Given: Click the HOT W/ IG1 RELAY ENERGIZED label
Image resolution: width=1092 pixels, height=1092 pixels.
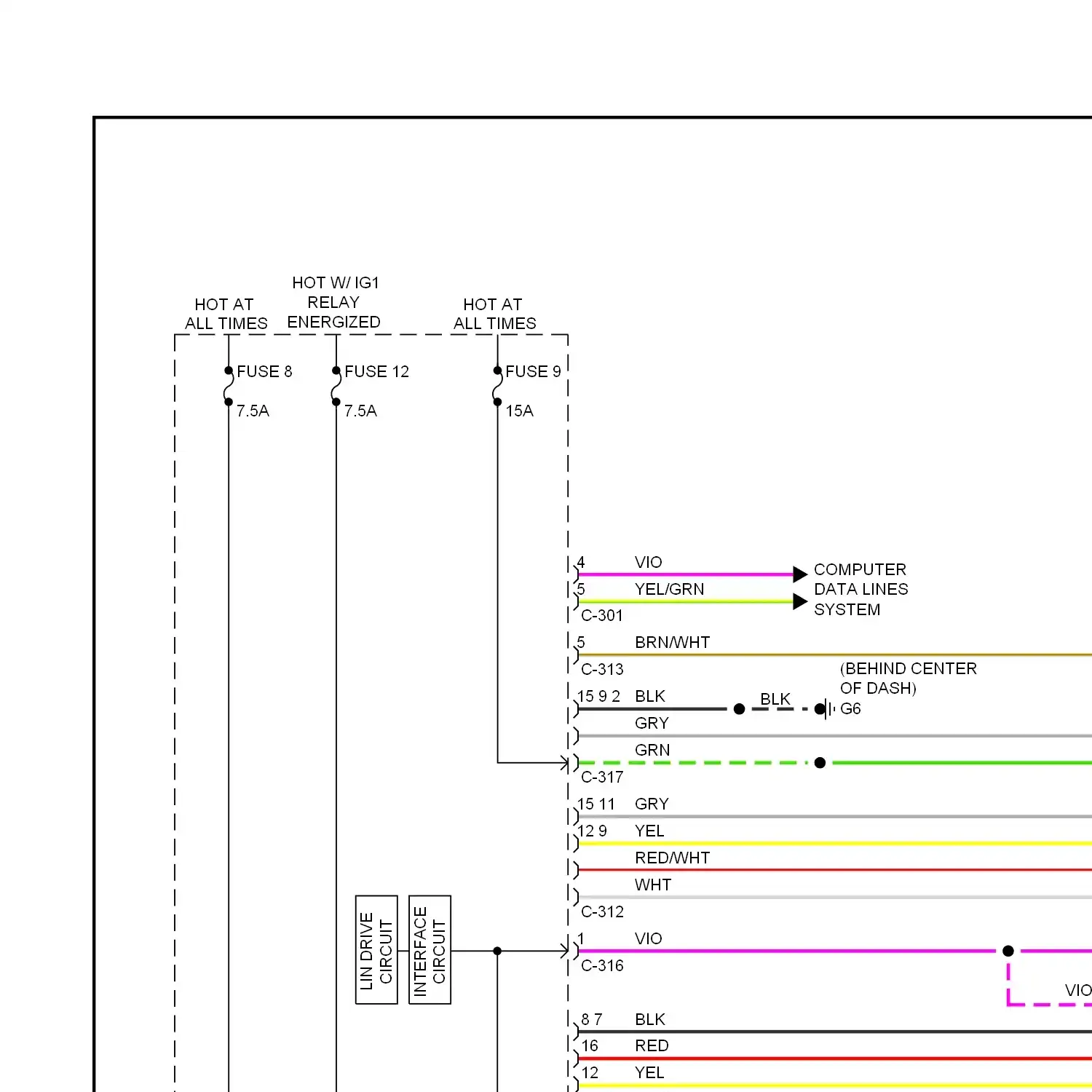Looking at the screenshot, I should (x=334, y=302).
